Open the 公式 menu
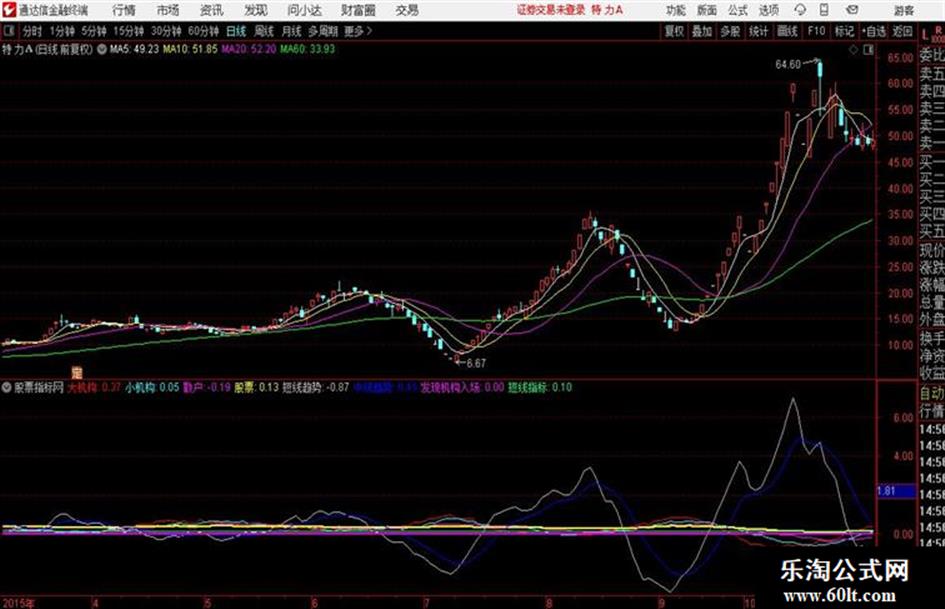Viewport: 945px width, 609px height. tap(738, 10)
